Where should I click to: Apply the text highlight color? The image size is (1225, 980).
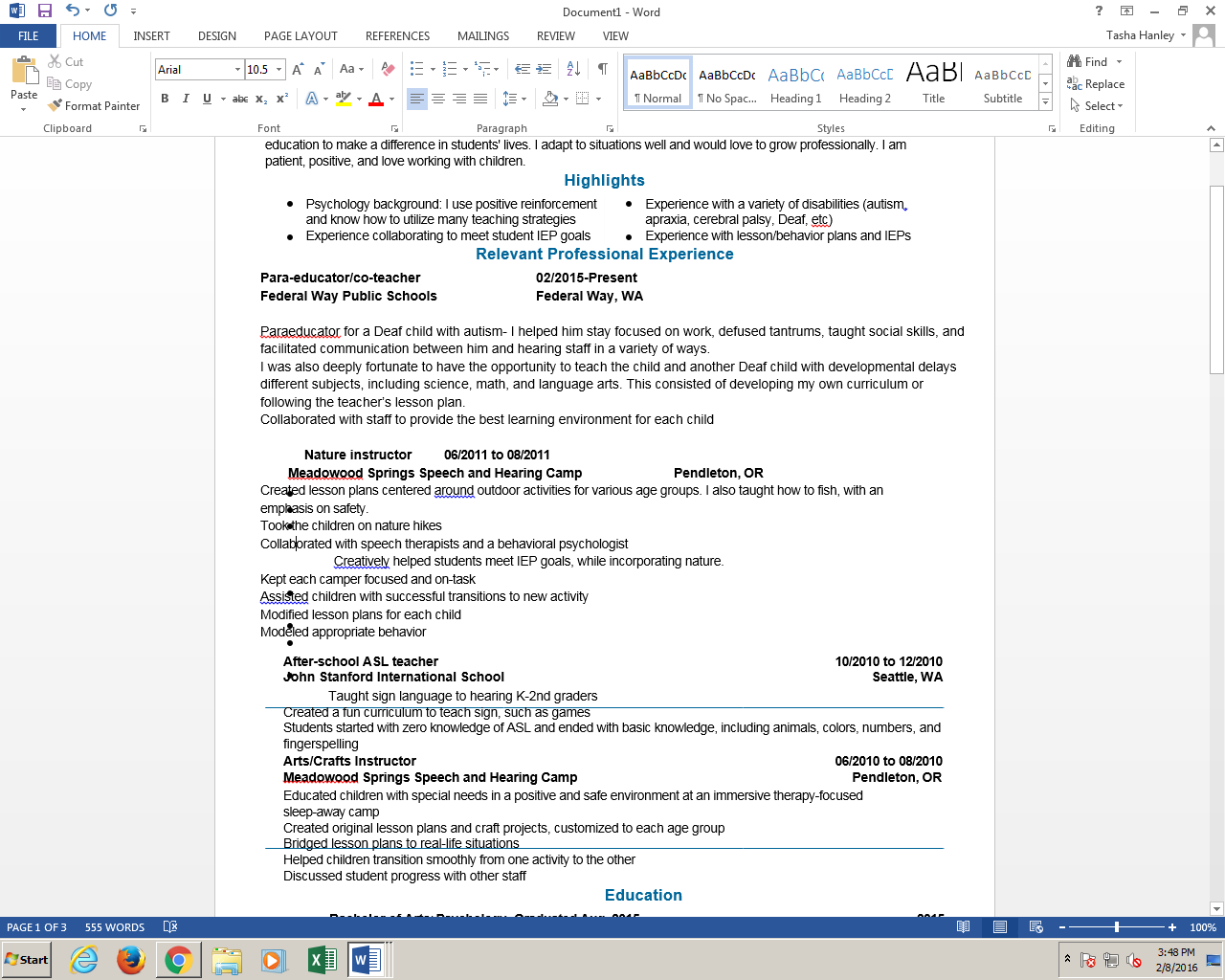(x=344, y=99)
